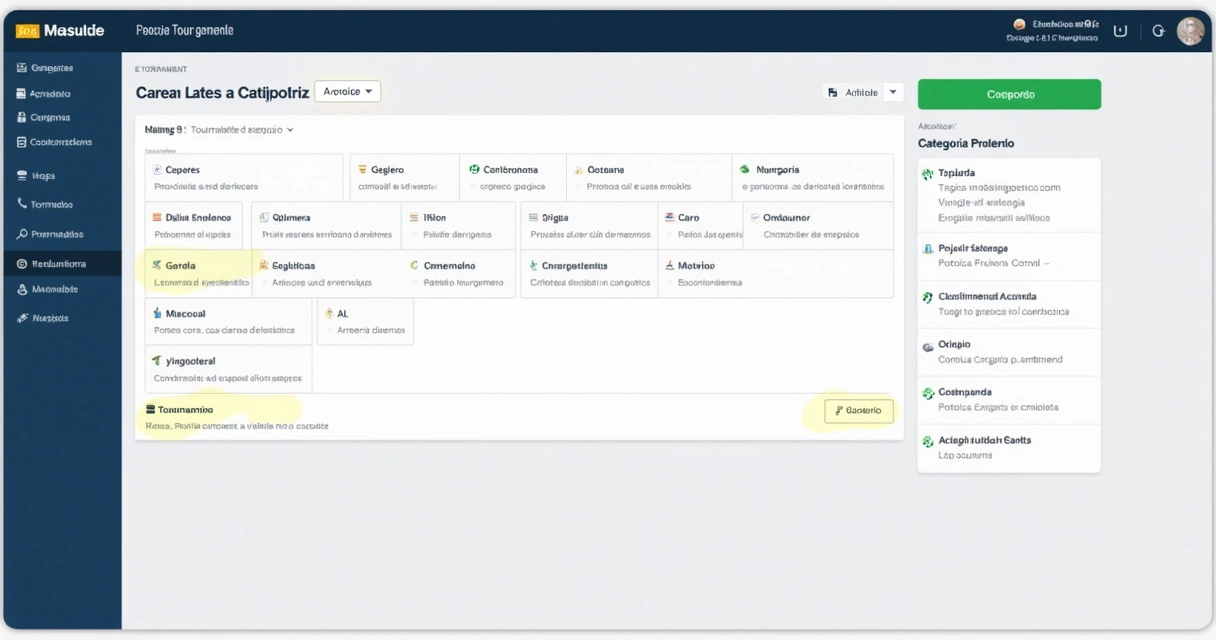Expand the Tournabited chevron in the filter row
This screenshot has height=640, width=1216.
pyautogui.click(x=291, y=130)
